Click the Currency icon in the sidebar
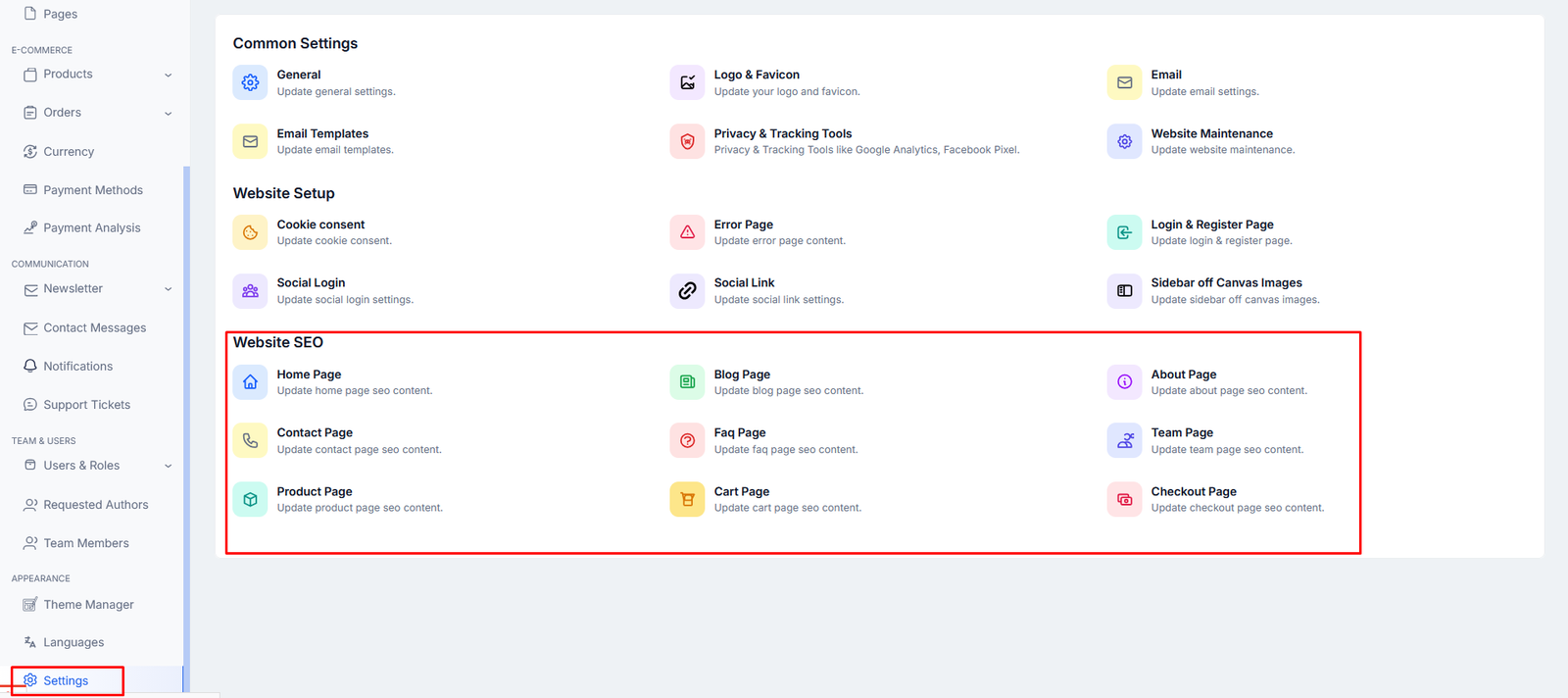 [x=30, y=151]
